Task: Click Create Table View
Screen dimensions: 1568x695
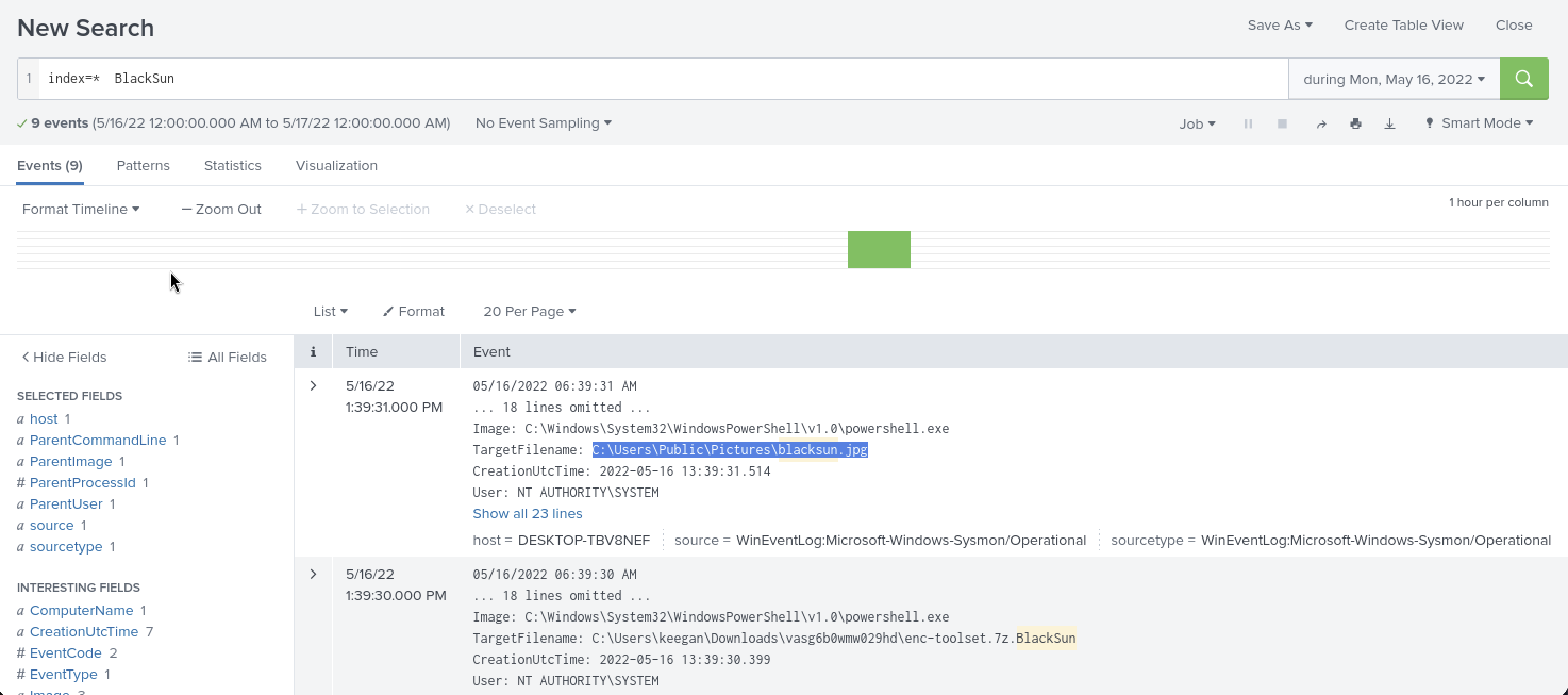Action: pos(1404,25)
